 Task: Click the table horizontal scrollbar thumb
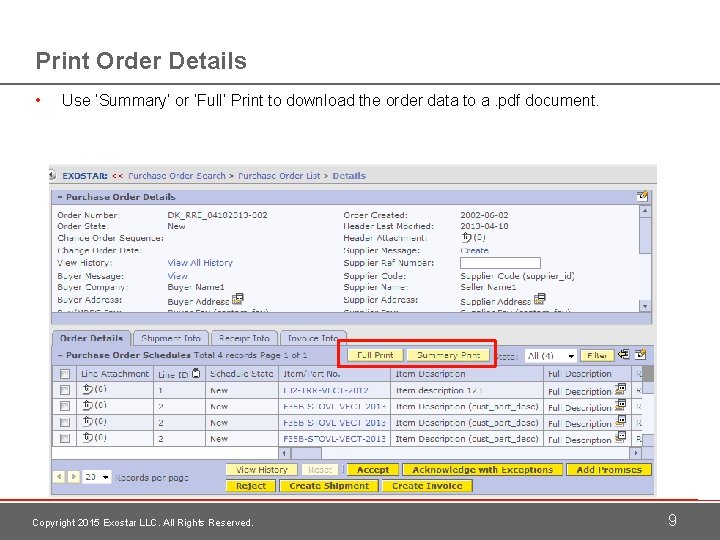click(306, 453)
